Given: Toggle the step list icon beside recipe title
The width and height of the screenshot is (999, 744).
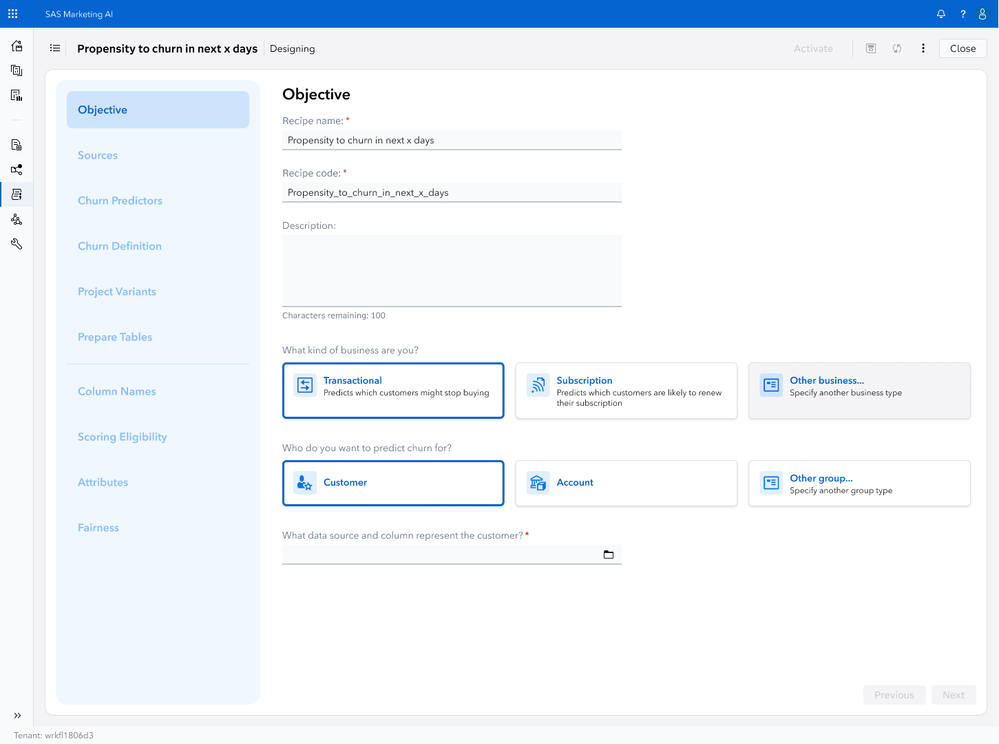Looking at the screenshot, I should pyautogui.click(x=55, y=48).
